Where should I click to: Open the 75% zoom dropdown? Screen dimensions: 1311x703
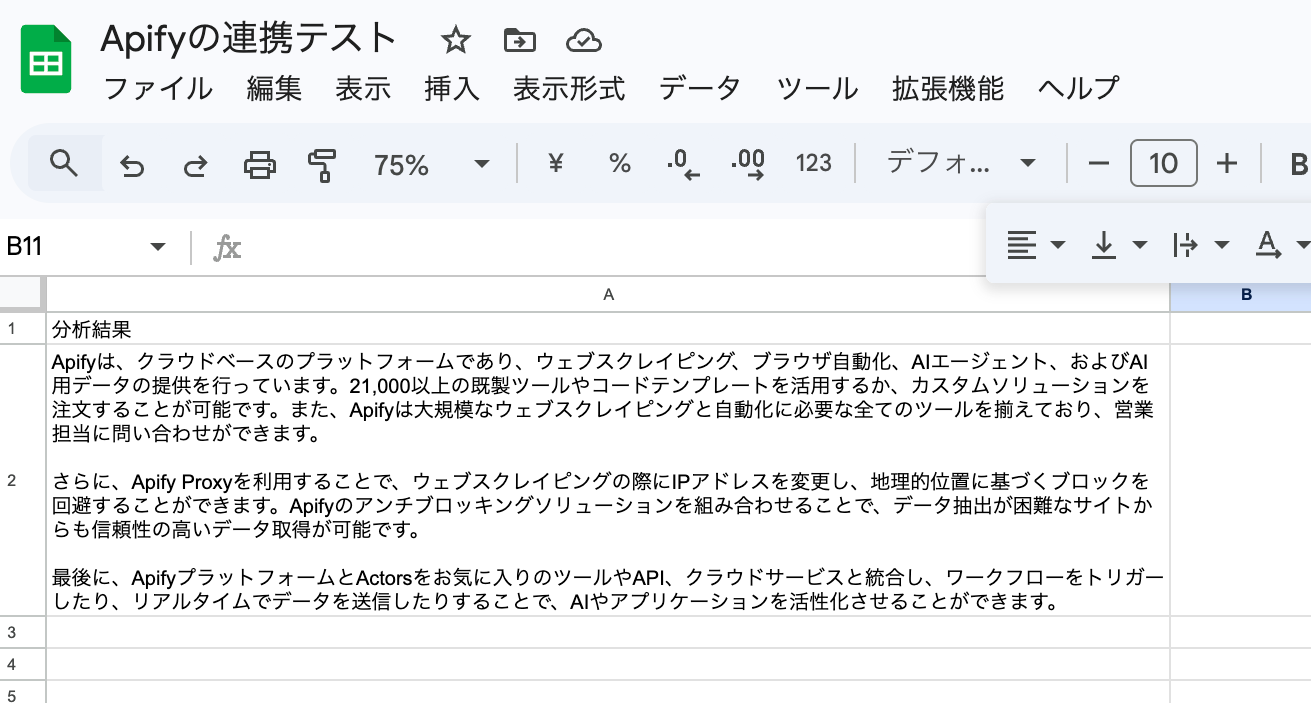click(x=431, y=164)
